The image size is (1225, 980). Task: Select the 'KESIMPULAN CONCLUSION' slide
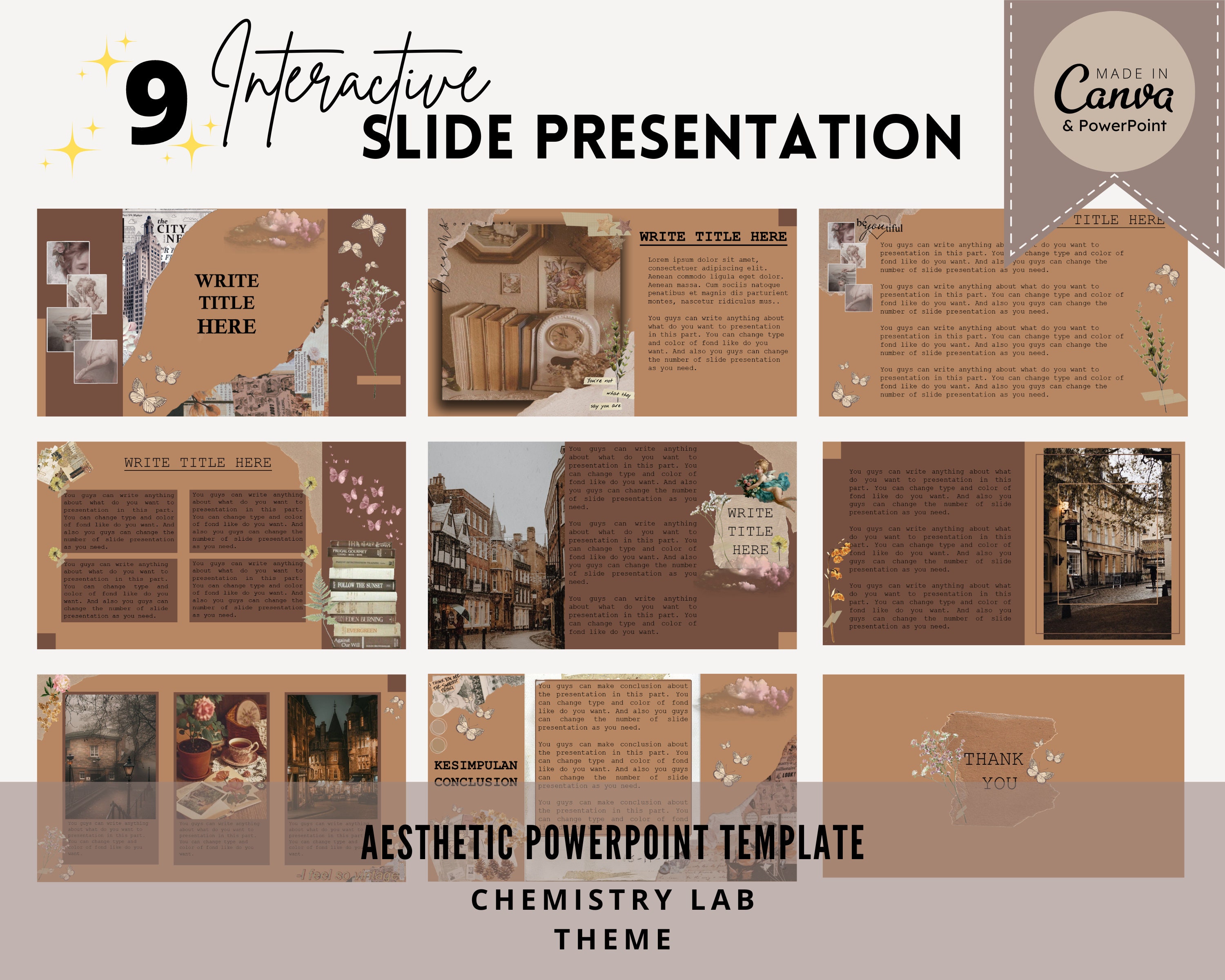click(x=612, y=778)
